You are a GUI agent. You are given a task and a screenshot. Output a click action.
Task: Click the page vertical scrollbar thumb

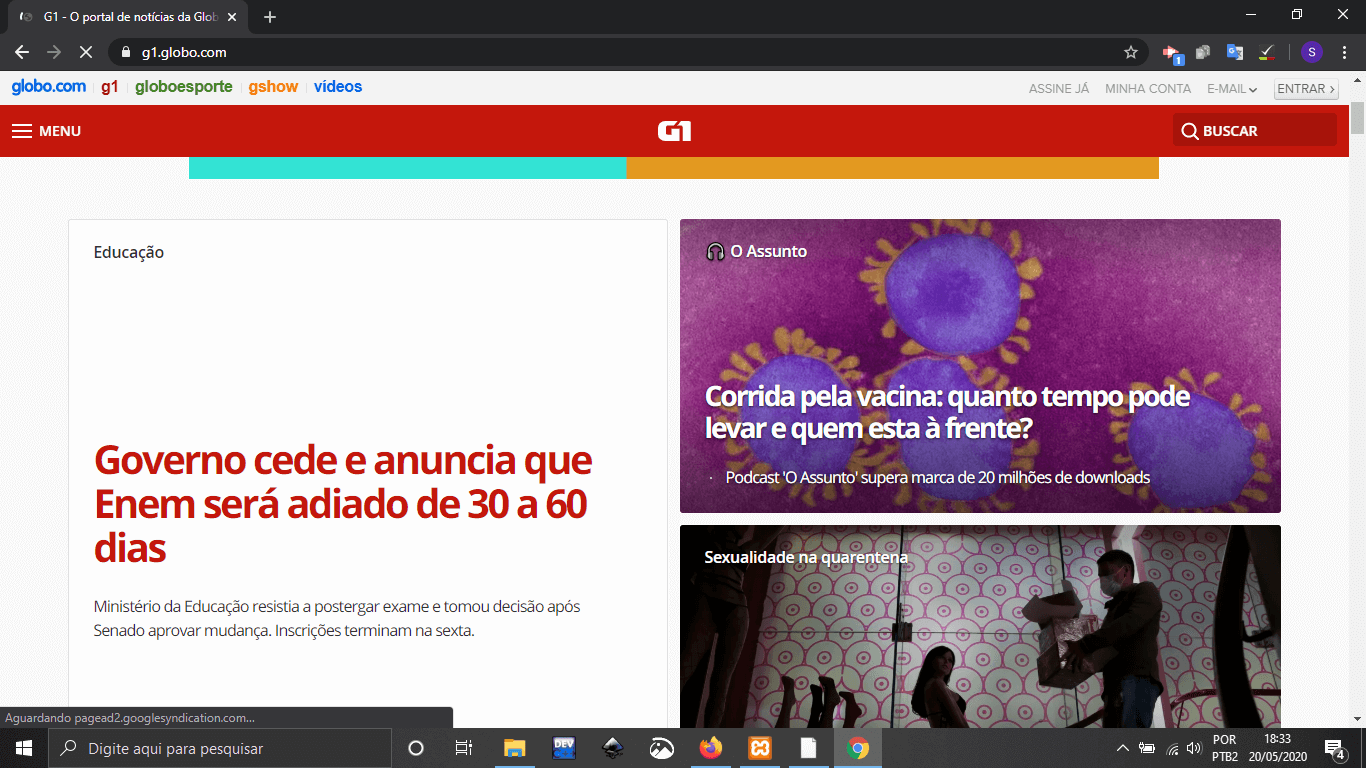click(x=1357, y=117)
